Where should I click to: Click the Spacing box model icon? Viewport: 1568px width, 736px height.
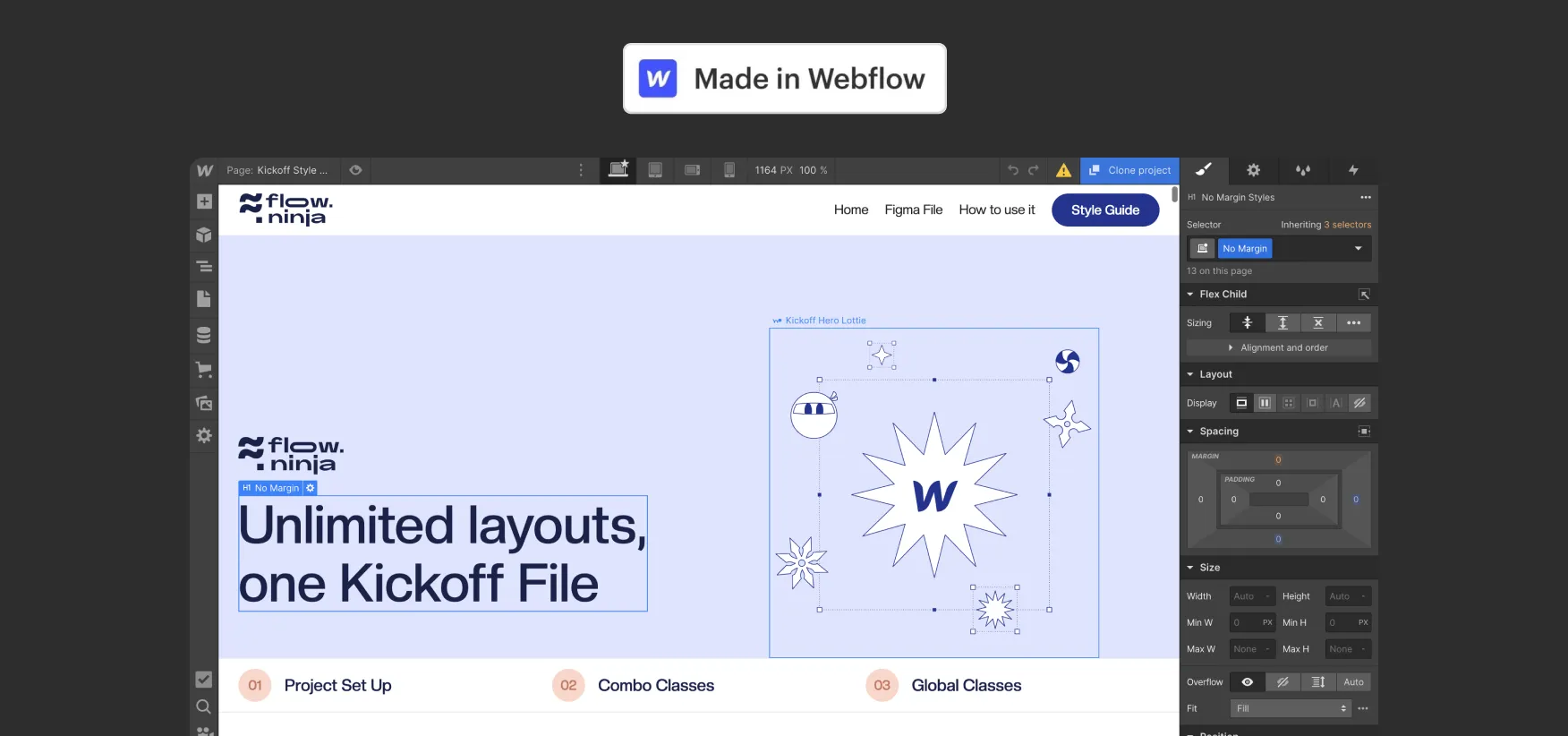1364,431
